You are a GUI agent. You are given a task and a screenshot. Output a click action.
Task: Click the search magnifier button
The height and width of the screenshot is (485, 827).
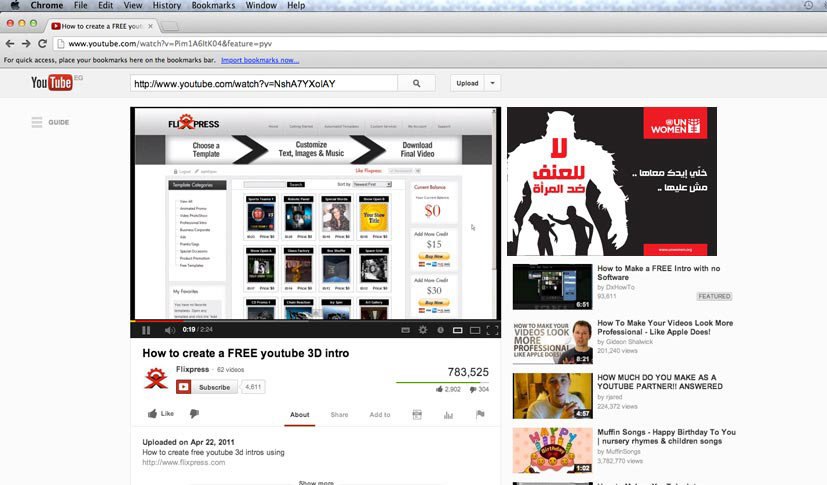pyautogui.click(x=417, y=83)
